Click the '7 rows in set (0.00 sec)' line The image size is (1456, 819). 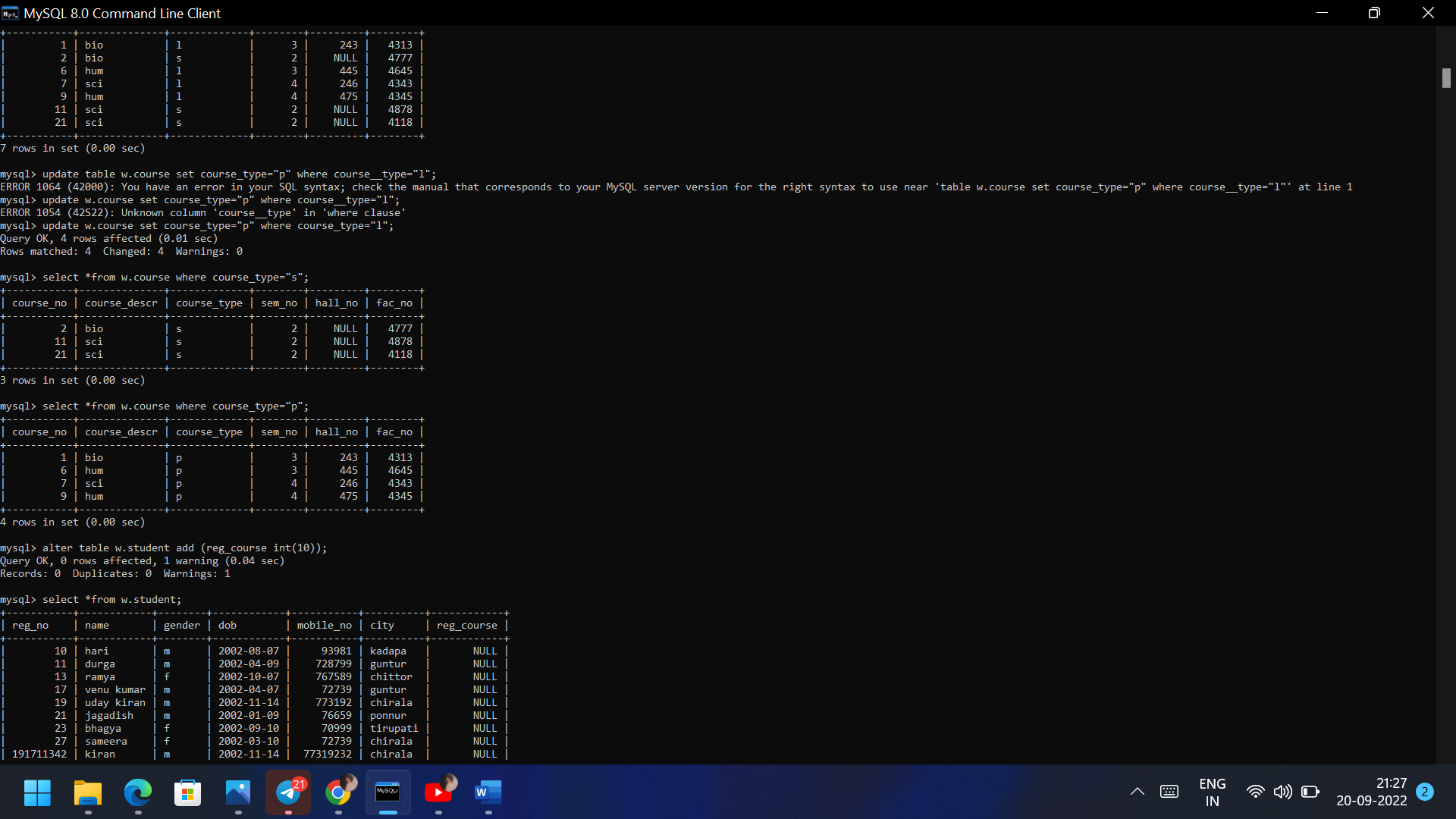73,149
